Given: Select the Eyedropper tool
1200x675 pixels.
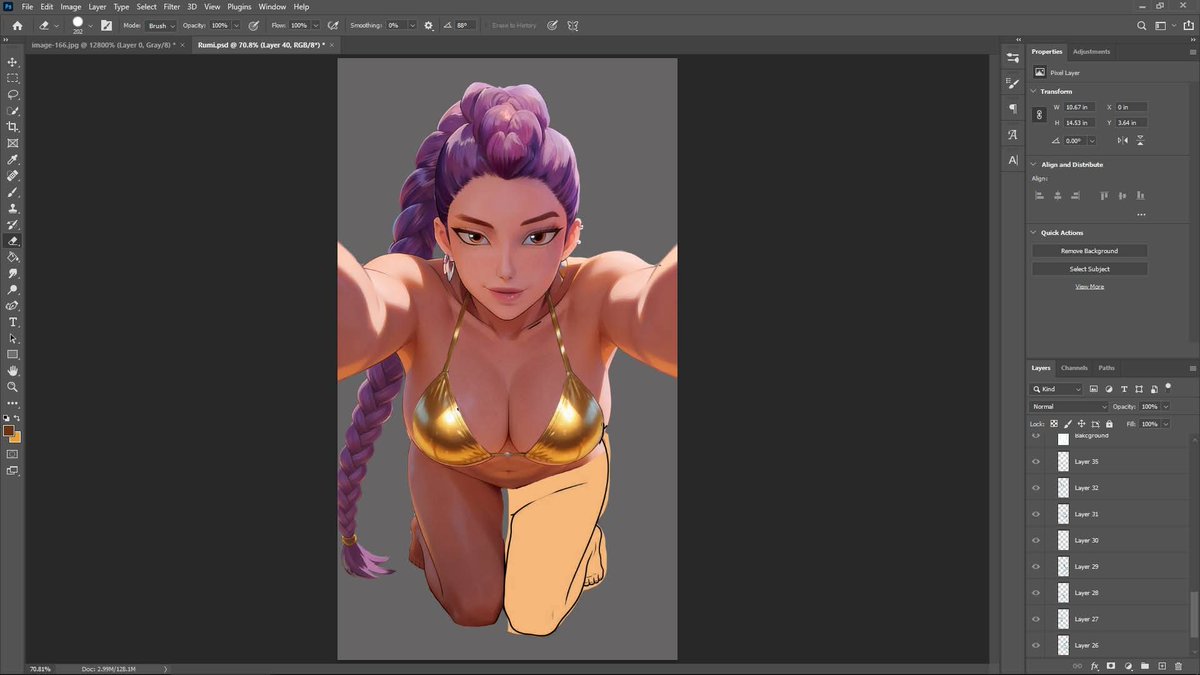Looking at the screenshot, I should [x=13, y=159].
